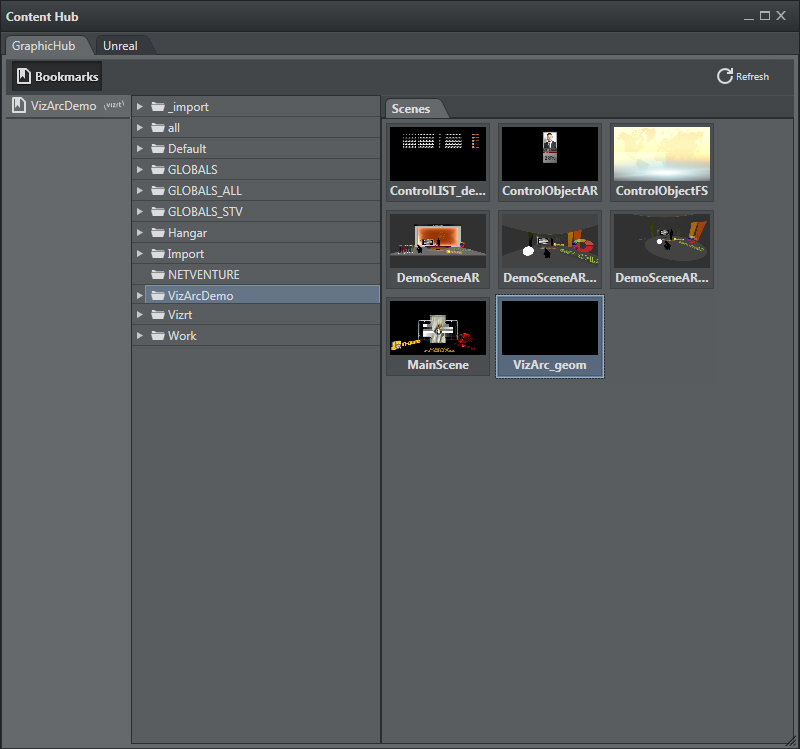Click the Refresh icon button

tap(725, 77)
